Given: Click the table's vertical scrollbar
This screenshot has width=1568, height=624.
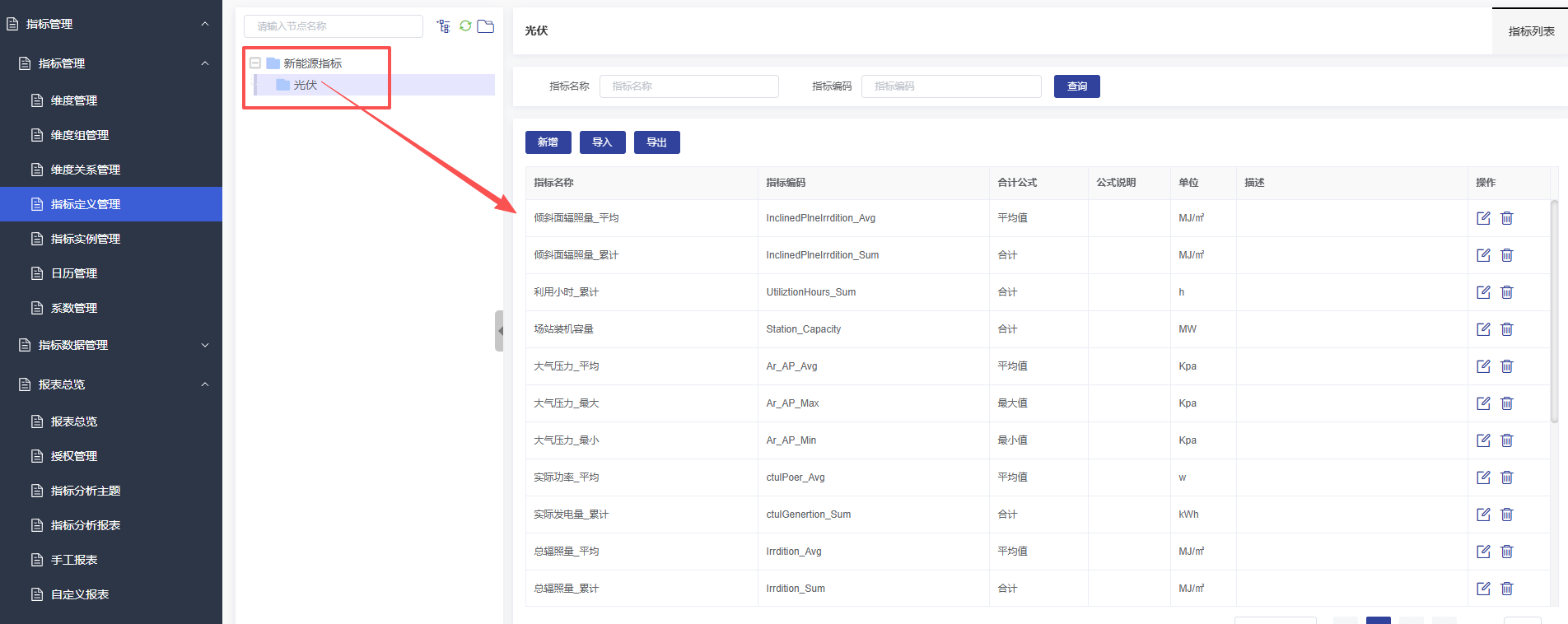Looking at the screenshot, I should click(1554, 311).
